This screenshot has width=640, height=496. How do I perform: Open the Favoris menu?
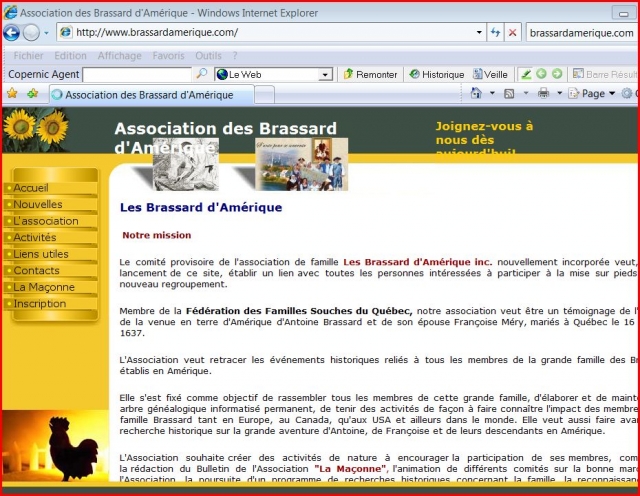[168, 56]
